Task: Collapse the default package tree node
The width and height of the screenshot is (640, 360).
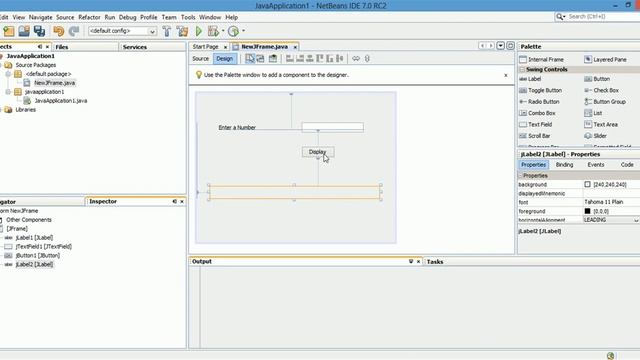Action: tap(8, 74)
